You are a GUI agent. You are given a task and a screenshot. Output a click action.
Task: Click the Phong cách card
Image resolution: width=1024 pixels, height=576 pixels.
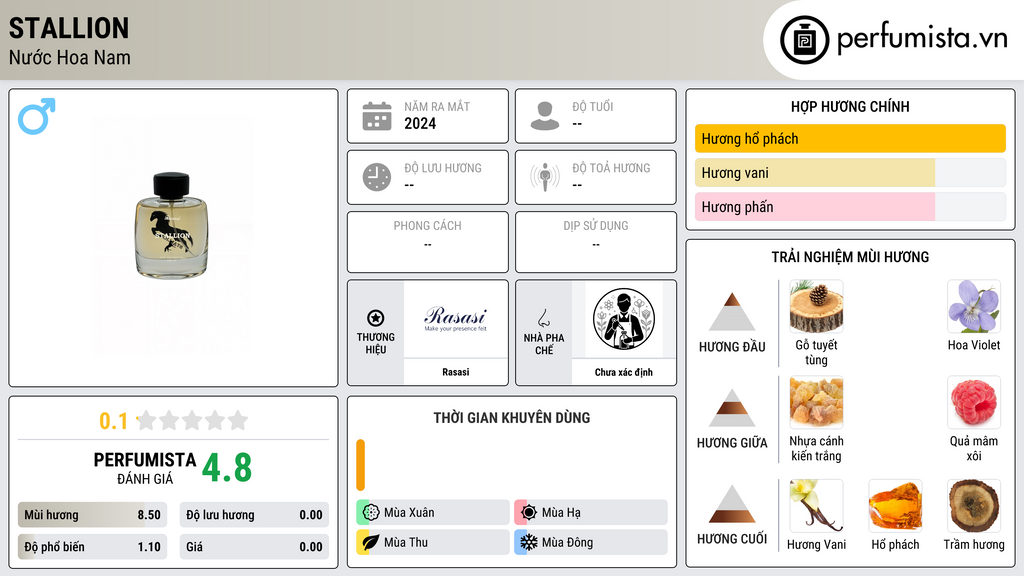pos(428,242)
